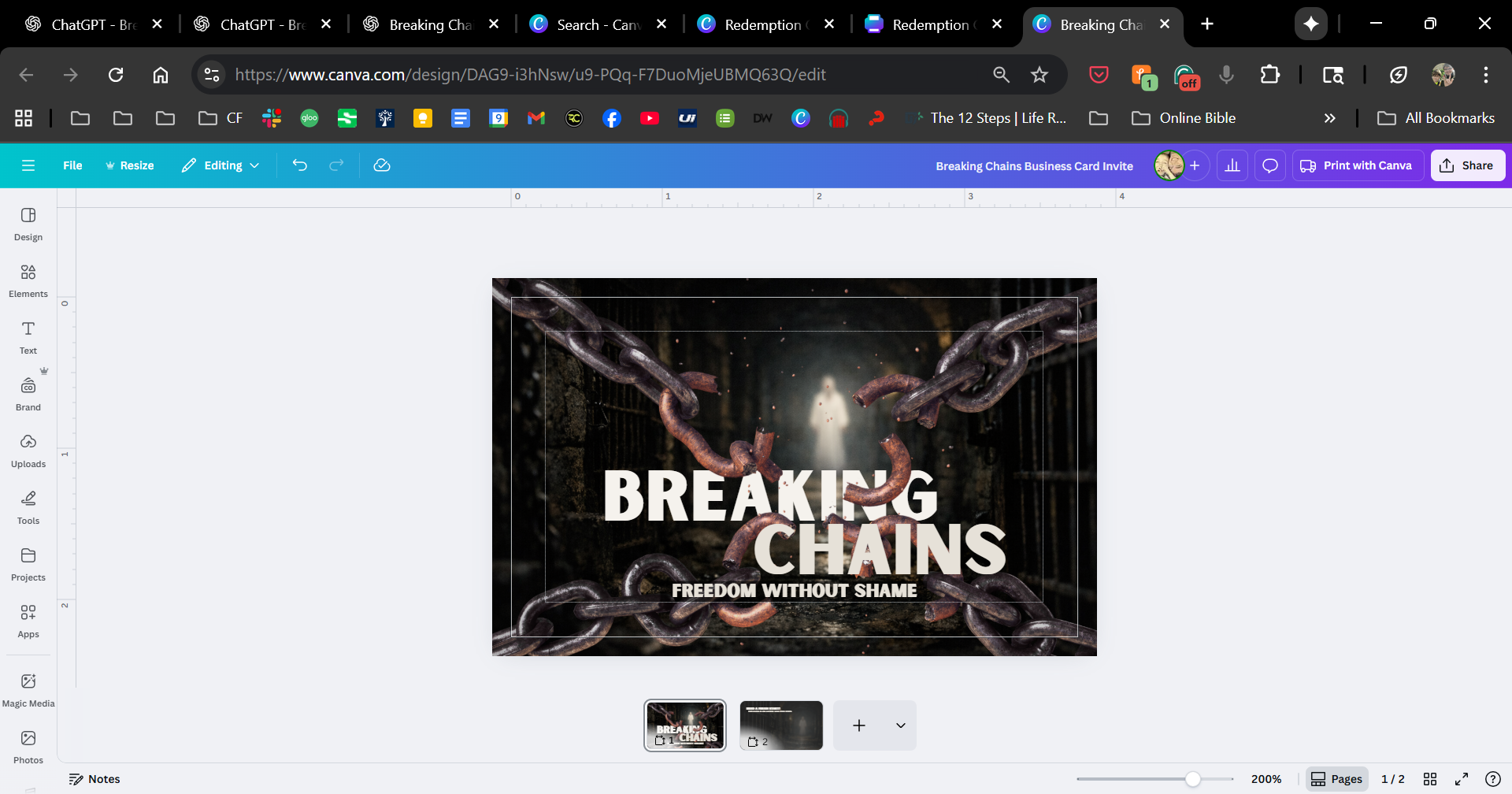The image size is (1512, 794).
Task: Open the Elements panel in sidebar
Action: [x=28, y=280]
